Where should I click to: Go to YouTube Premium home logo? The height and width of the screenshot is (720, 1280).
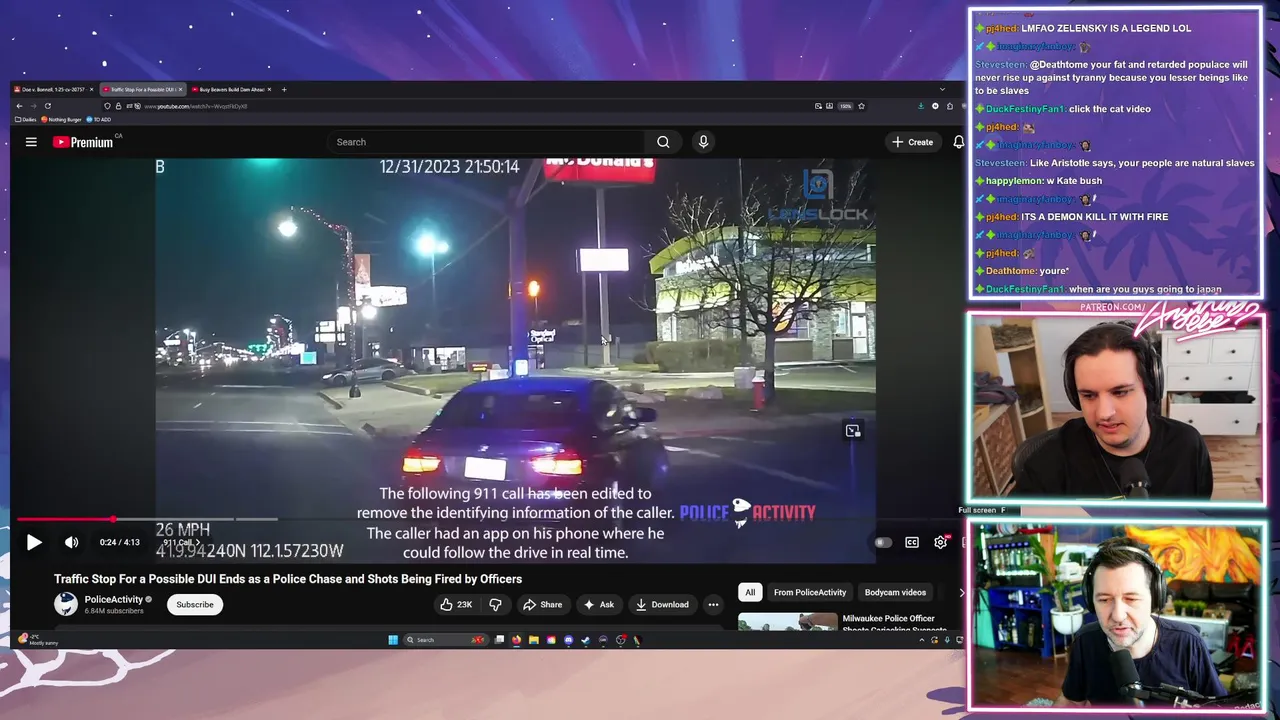(83, 142)
